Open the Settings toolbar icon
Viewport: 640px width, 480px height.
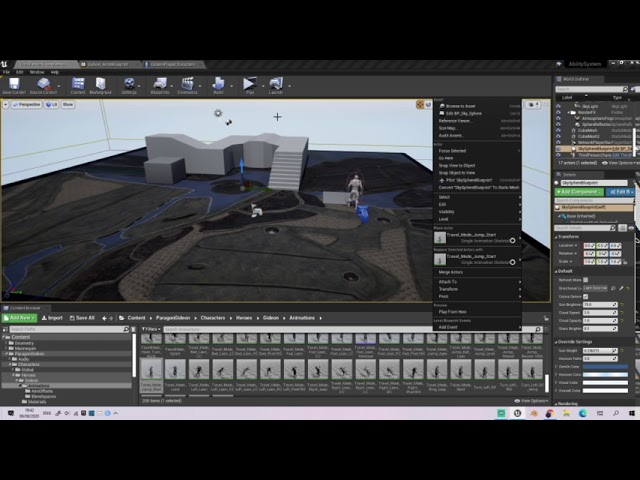[x=129, y=84]
